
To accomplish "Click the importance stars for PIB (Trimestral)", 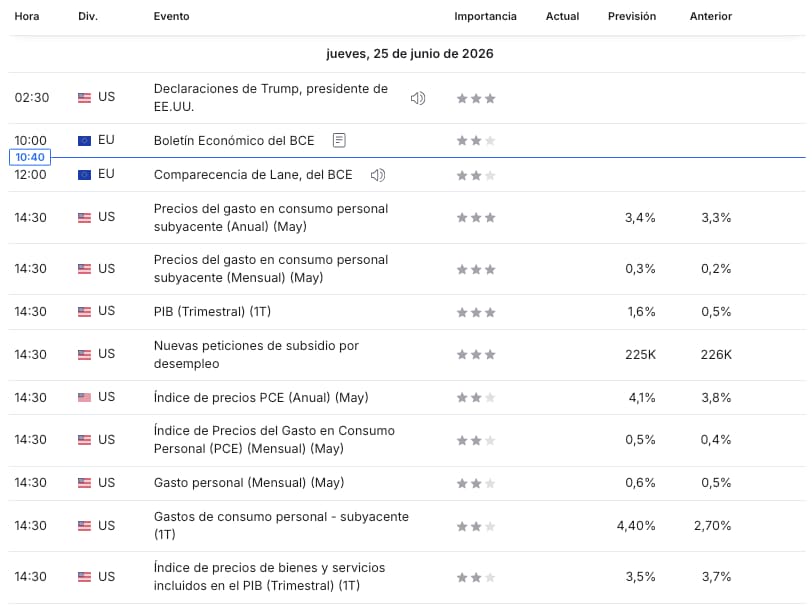I will (476, 312).
